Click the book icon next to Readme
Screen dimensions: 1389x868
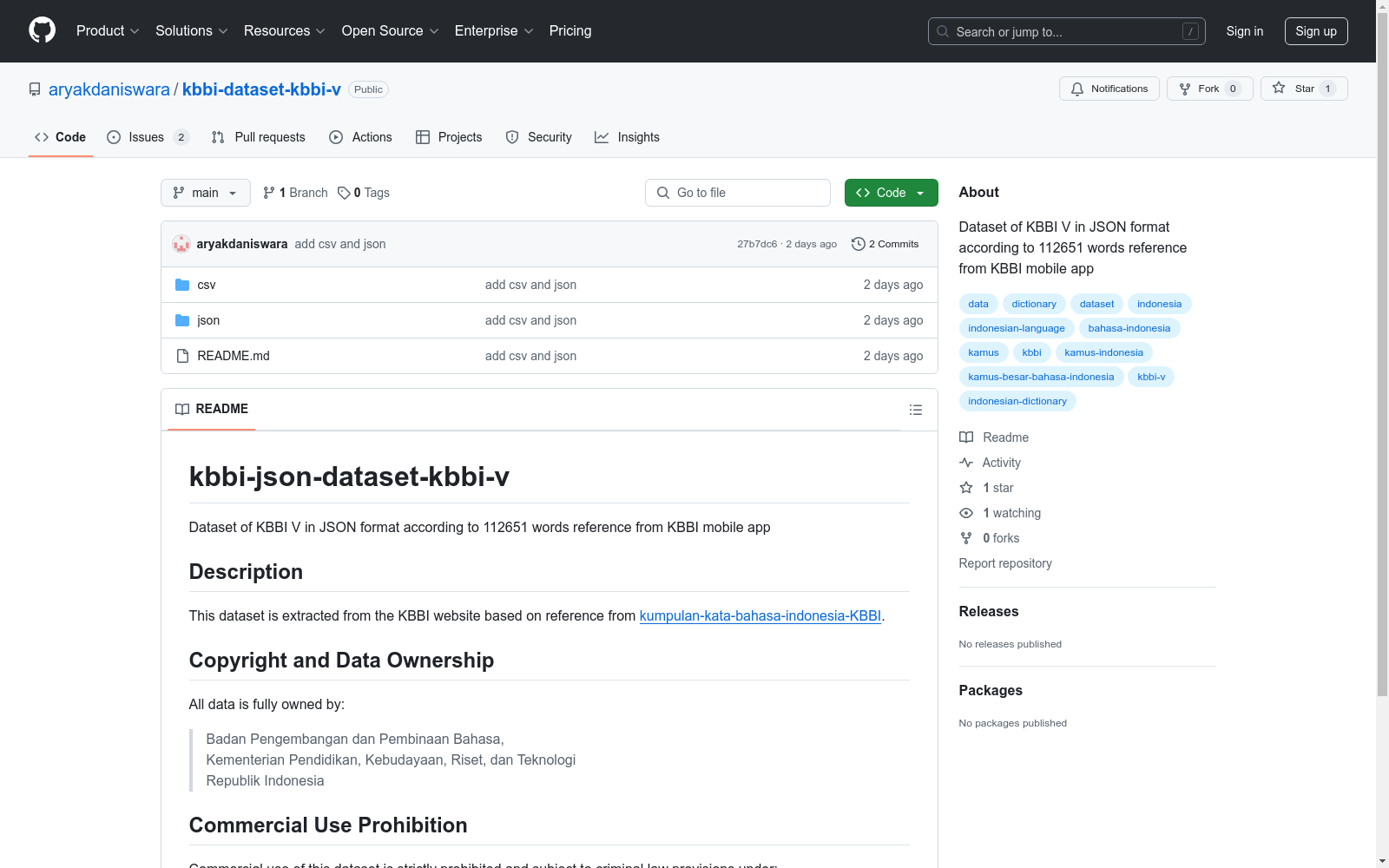click(966, 437)
